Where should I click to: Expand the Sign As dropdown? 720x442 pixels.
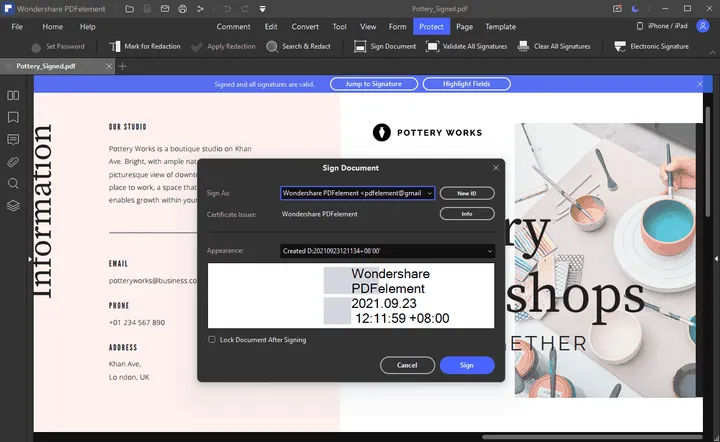tap(429, 193)
